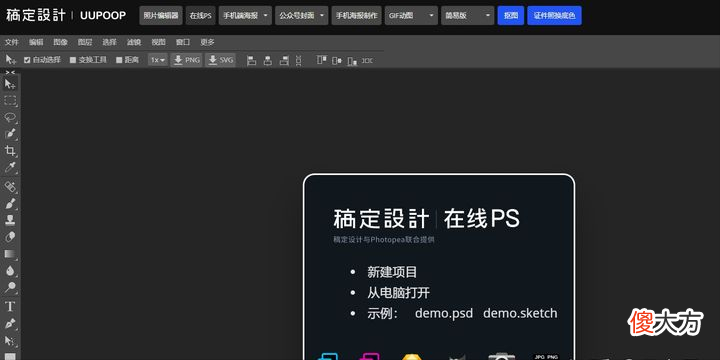Click 从电脑打开 in the welcome dialog
720x360 pixels.
pyautogui.click(x=398, y=292)
